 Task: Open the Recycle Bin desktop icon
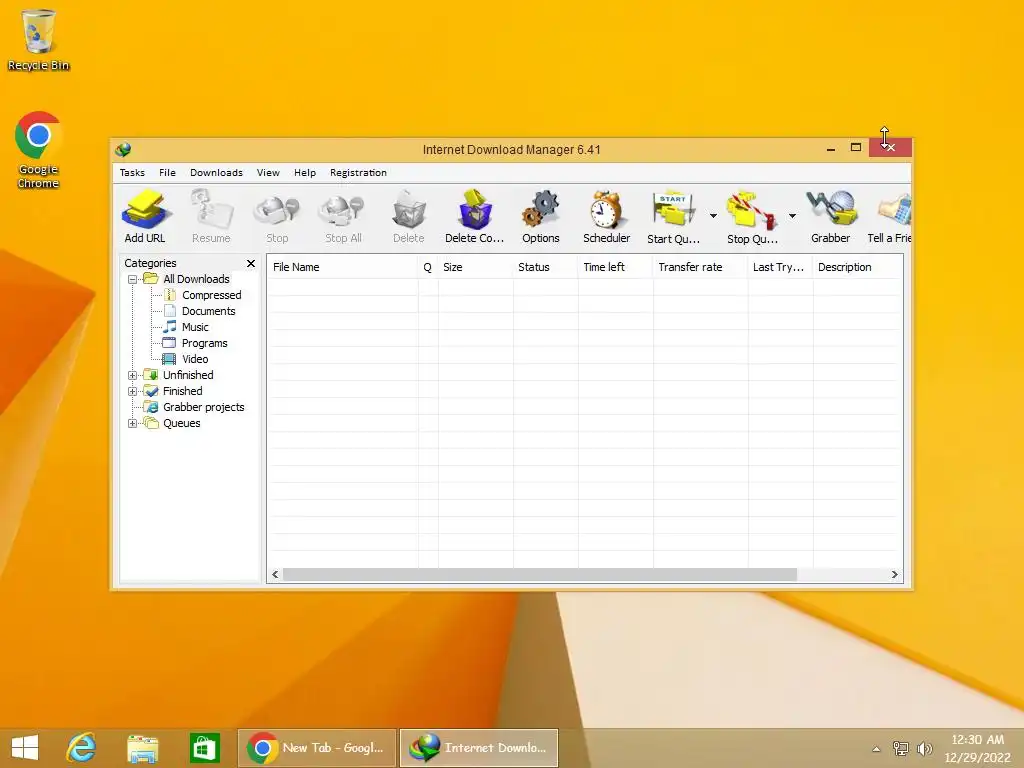[38, 39]
